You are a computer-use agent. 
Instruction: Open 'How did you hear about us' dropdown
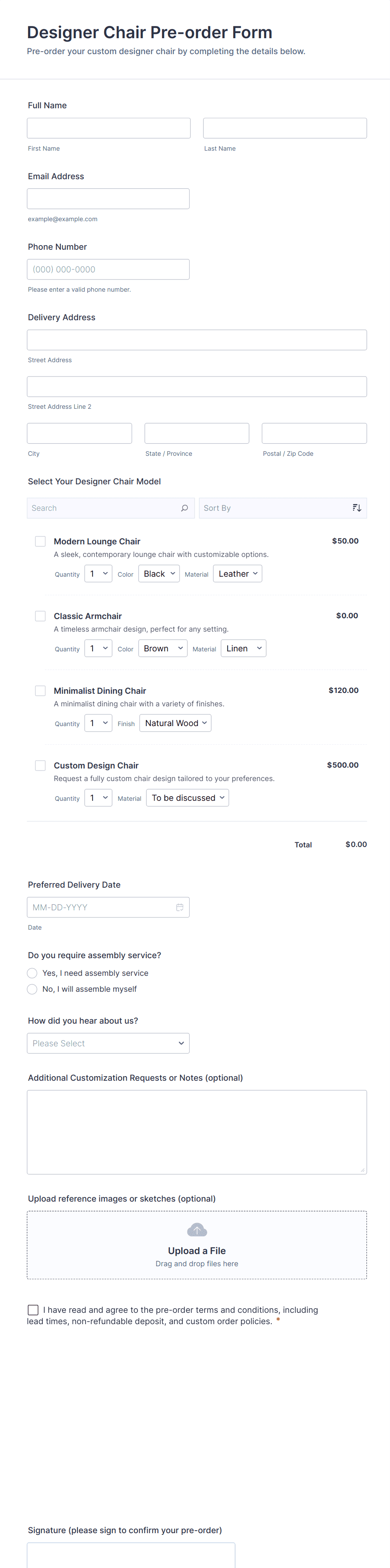108,1043
